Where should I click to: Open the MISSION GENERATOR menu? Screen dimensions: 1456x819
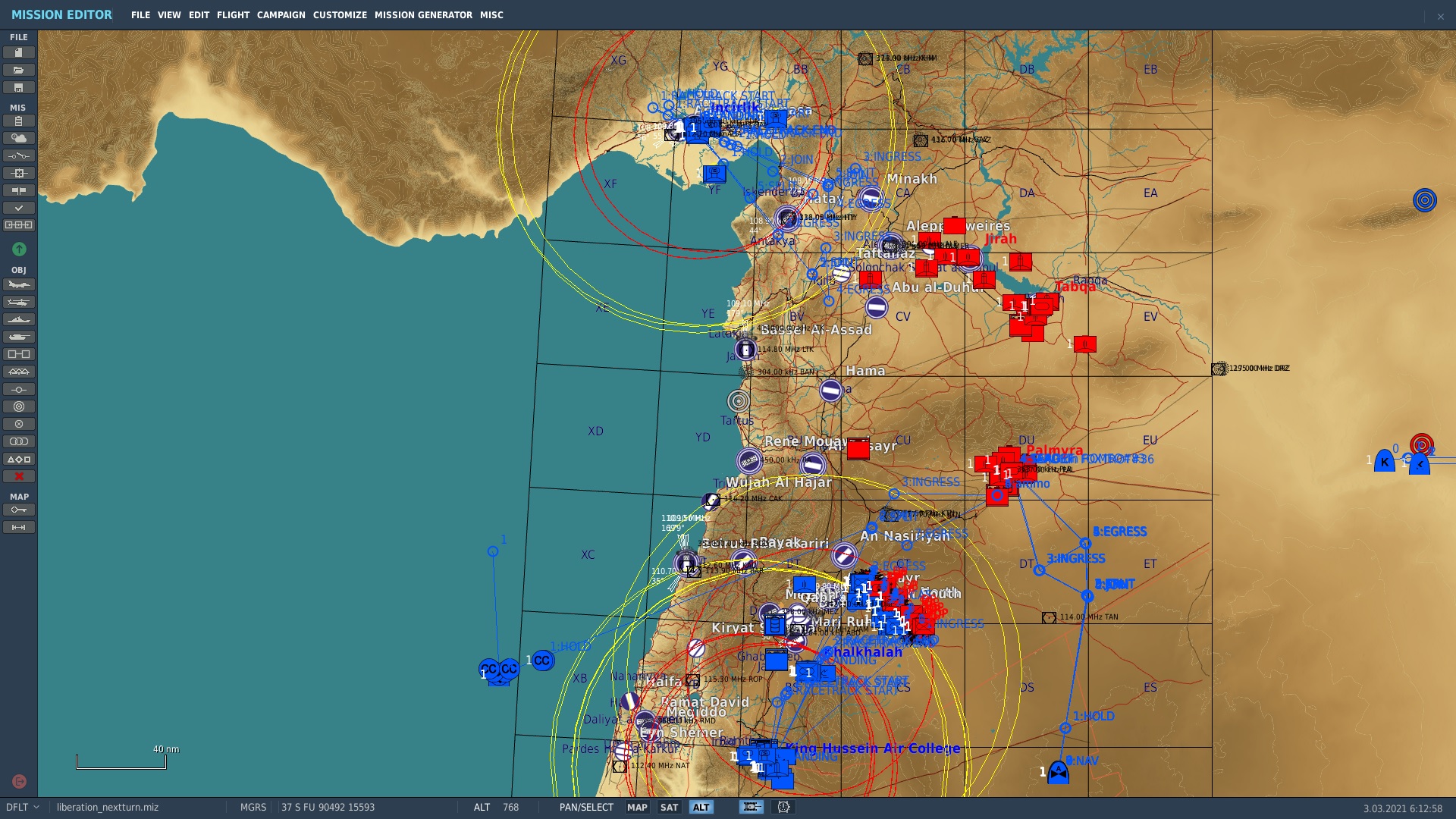click(422, 14)
